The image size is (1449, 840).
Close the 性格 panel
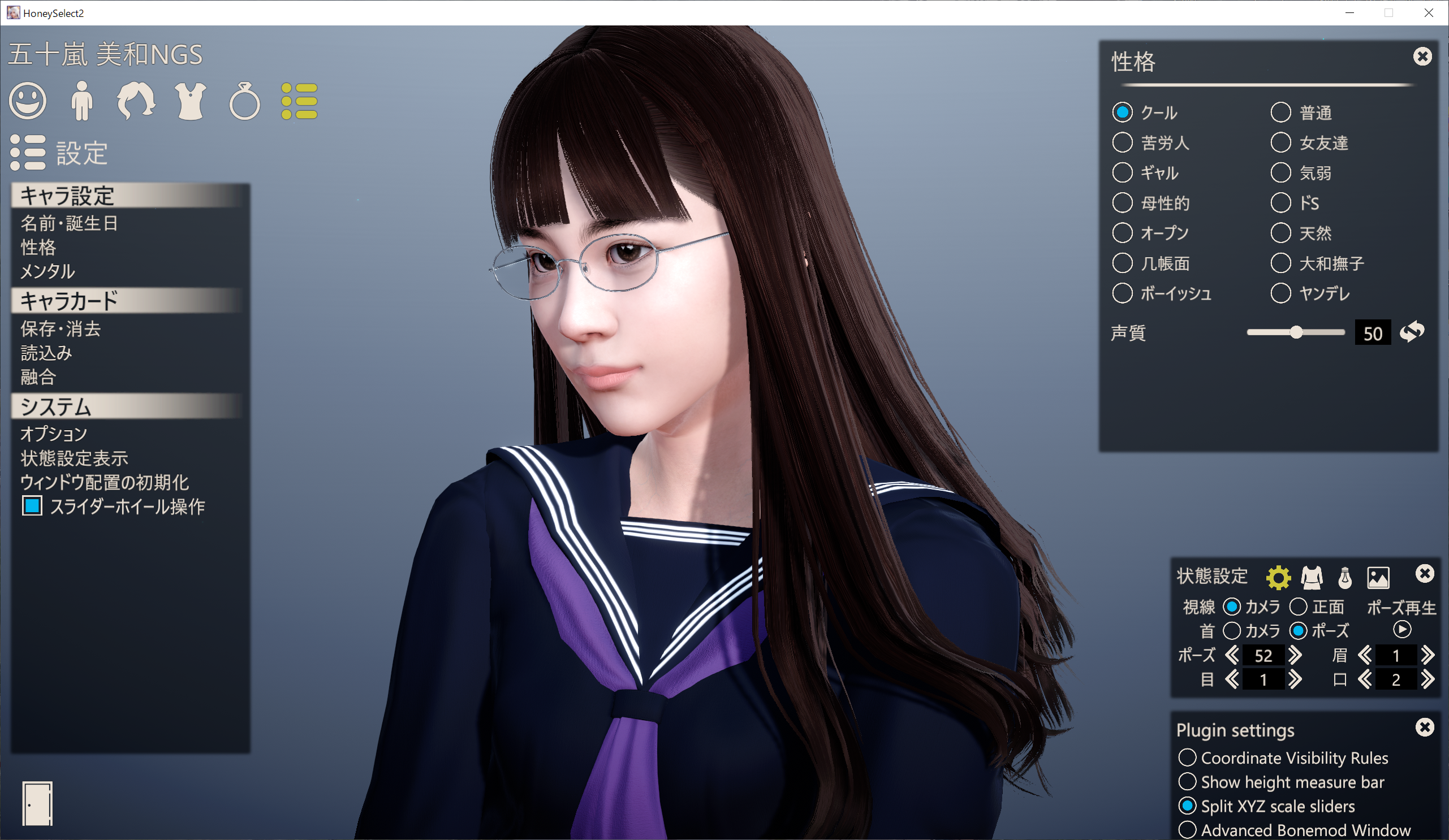point(1422,57)
